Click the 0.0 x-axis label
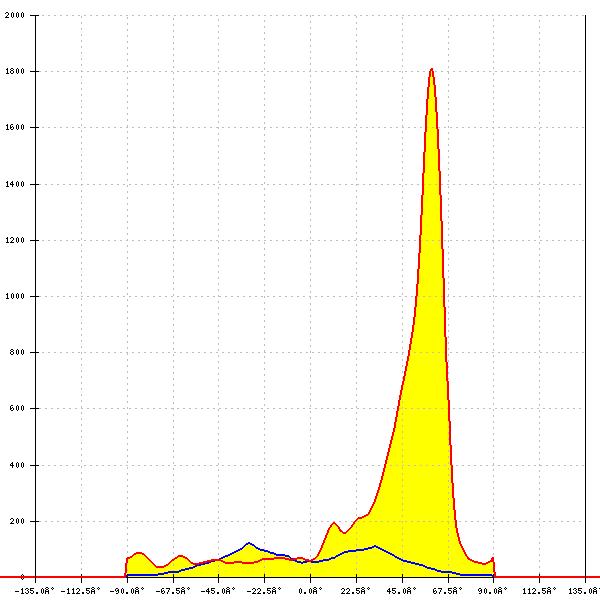600x600 pixels. click(x=312, y=591)
